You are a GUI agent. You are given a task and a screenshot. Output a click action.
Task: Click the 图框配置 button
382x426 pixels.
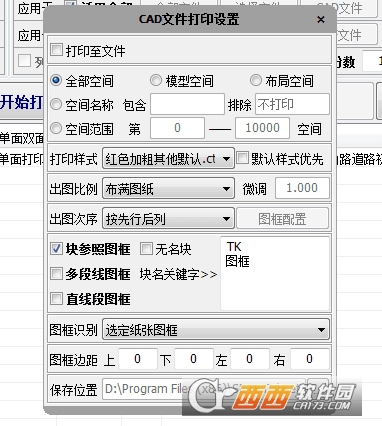pos(283,219)
